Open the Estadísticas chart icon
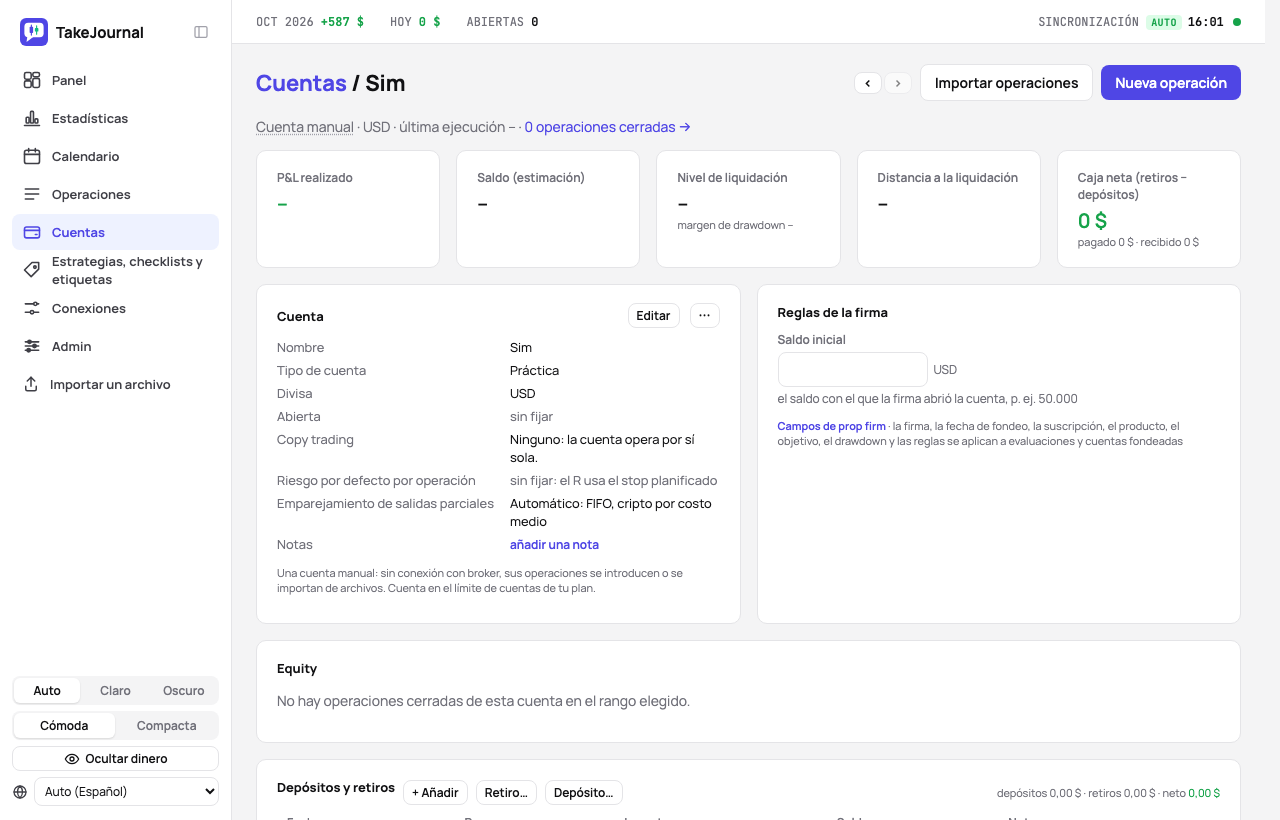Image resolution: width=1280 pixels, height=820 pixels. click(x=32, y=118)
